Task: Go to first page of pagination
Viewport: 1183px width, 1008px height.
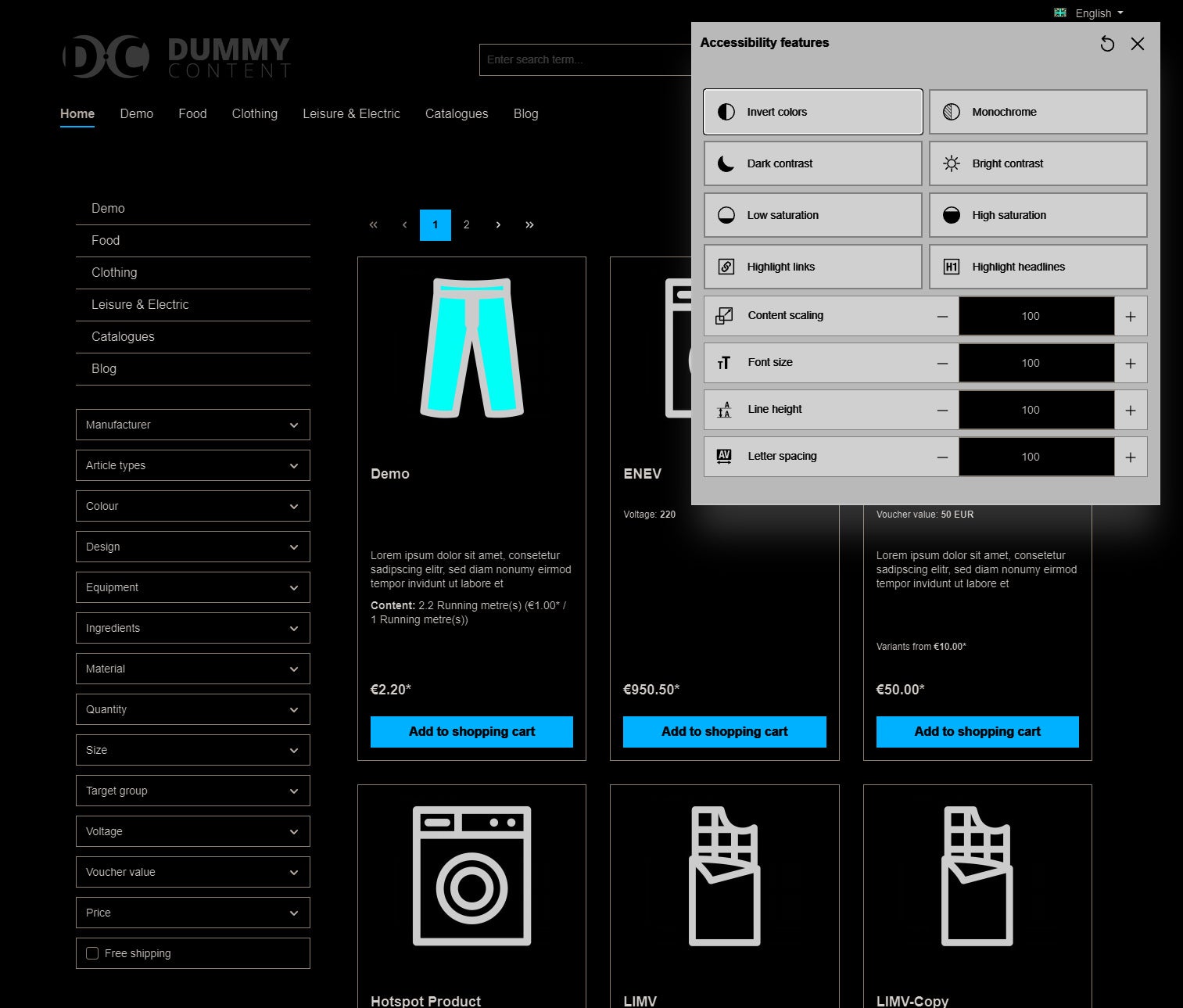Action: 373,225
